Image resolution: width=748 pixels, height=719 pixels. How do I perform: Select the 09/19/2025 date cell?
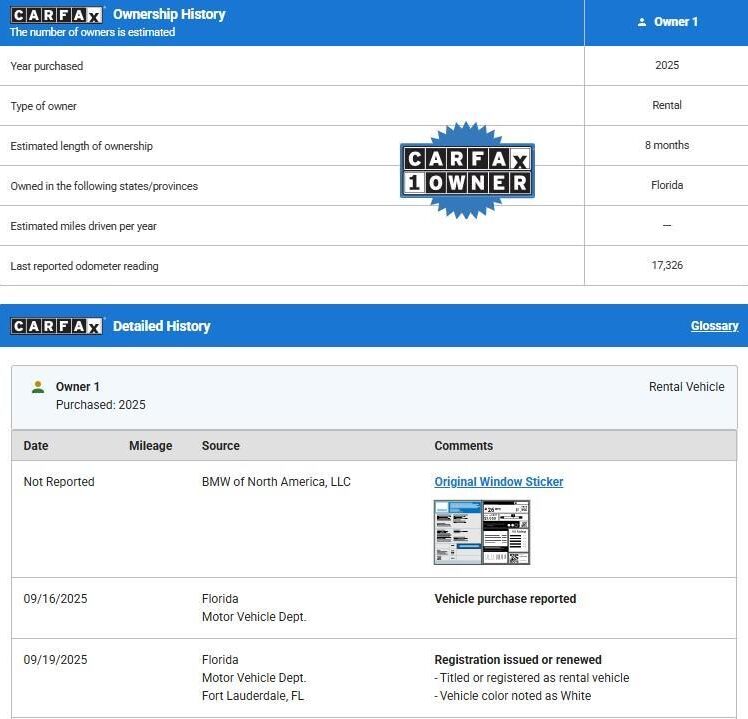(55, 660)
